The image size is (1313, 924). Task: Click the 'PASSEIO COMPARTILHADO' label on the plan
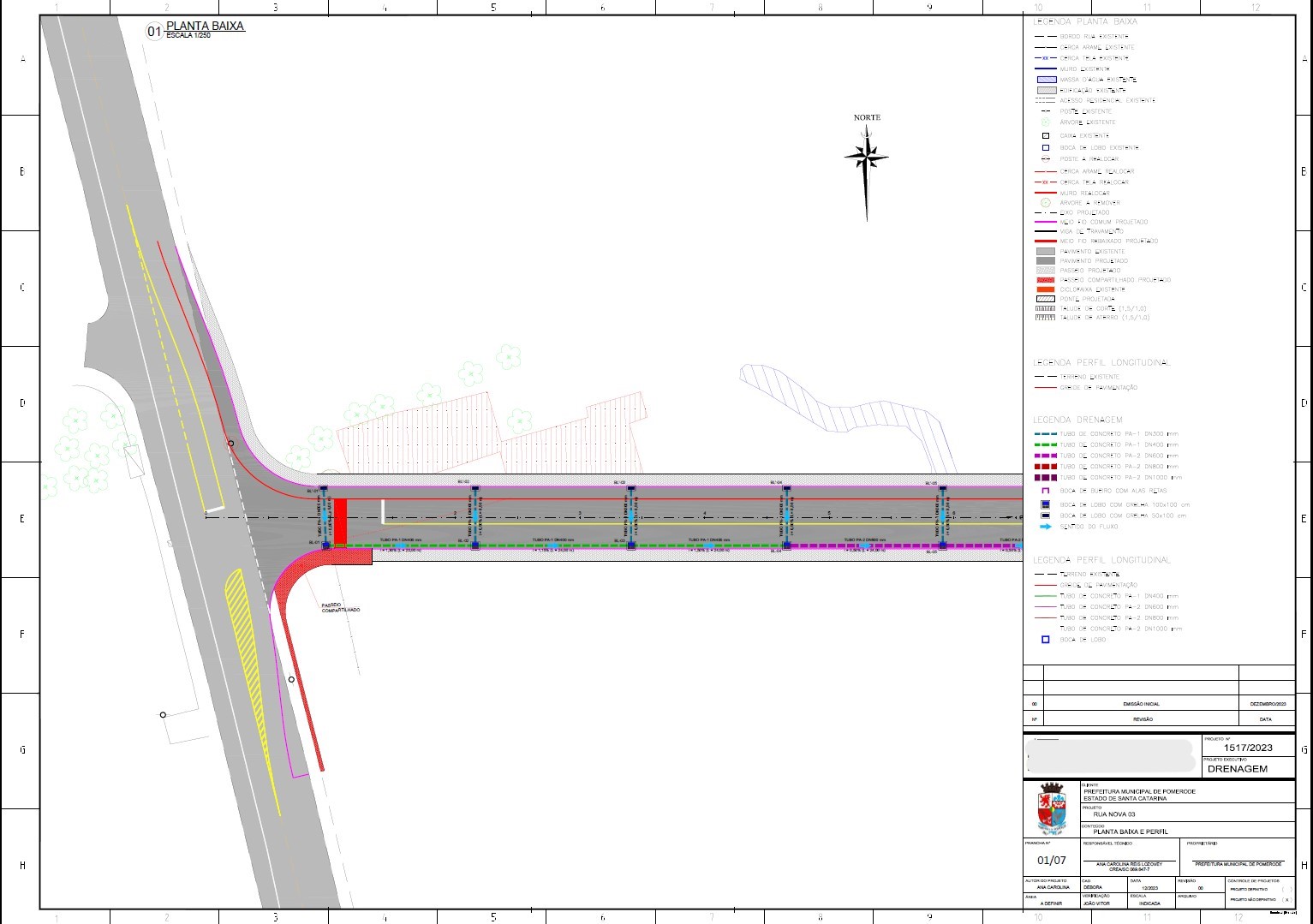tap(341, 607)
